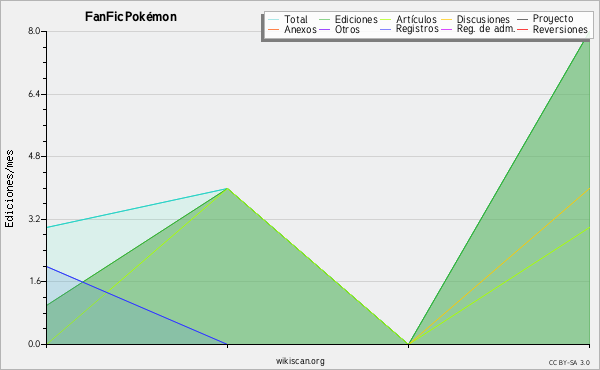Click the CC BY-SA 3.0 license text
The image size is (600, 370).
click(x=569, y=363)
